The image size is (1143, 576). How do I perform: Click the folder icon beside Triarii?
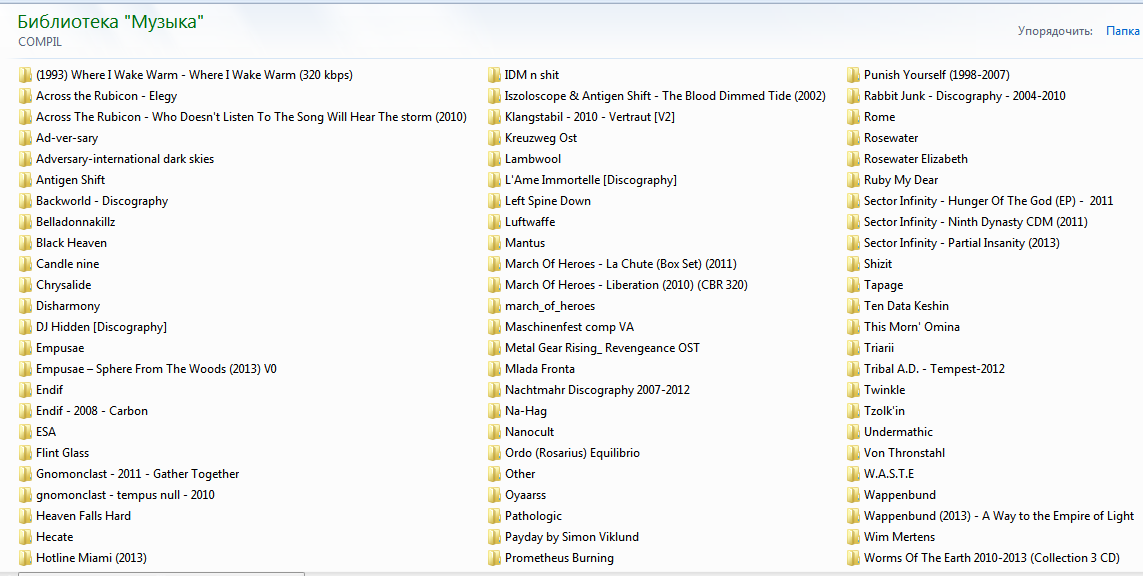coord(854,348)
